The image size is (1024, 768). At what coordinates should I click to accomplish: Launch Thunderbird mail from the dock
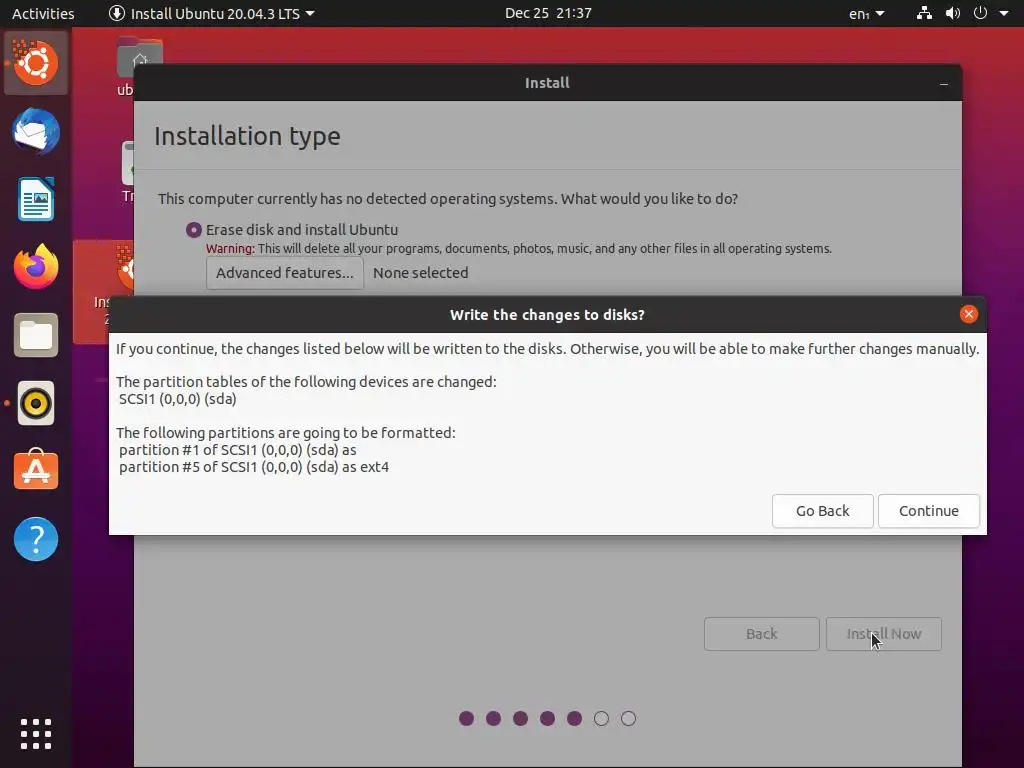[x=36, y=131]
